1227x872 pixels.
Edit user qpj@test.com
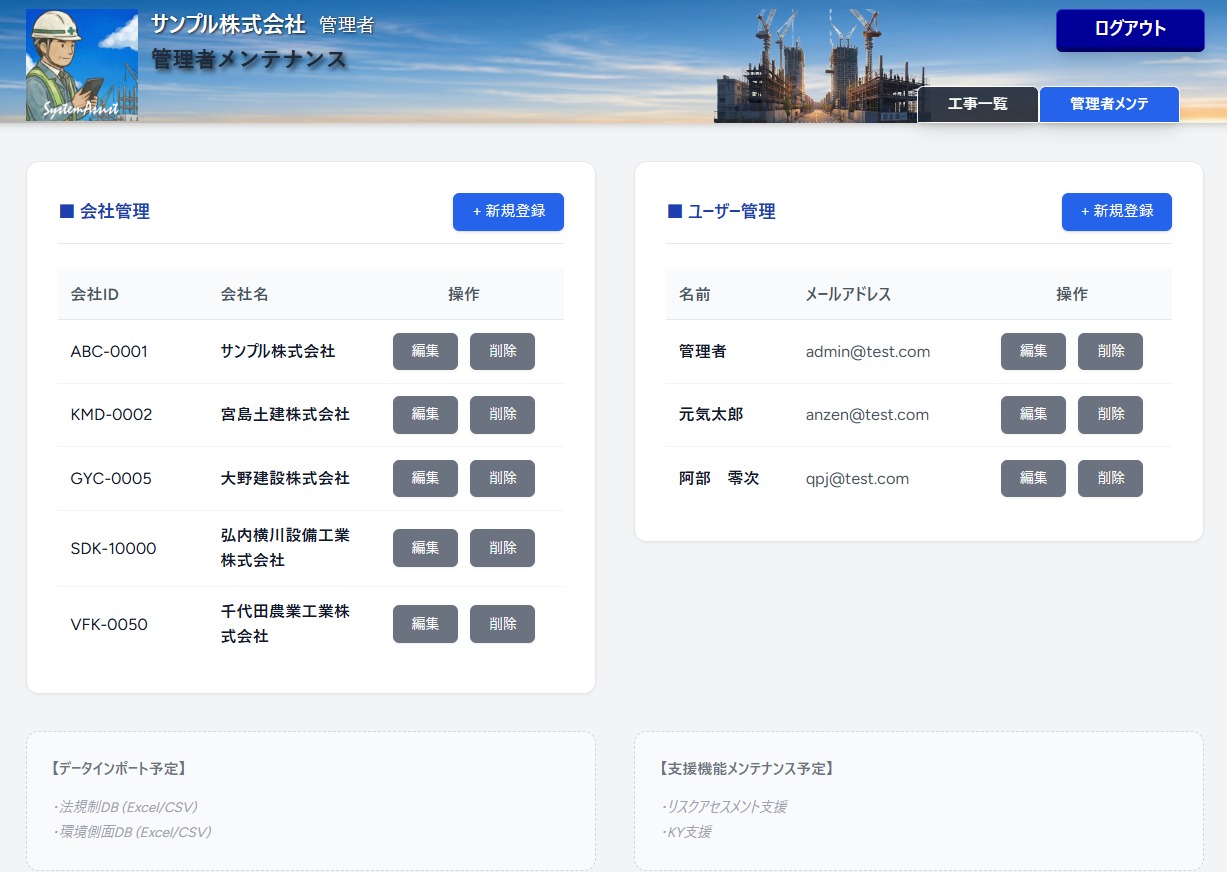tap(1033, 479)
